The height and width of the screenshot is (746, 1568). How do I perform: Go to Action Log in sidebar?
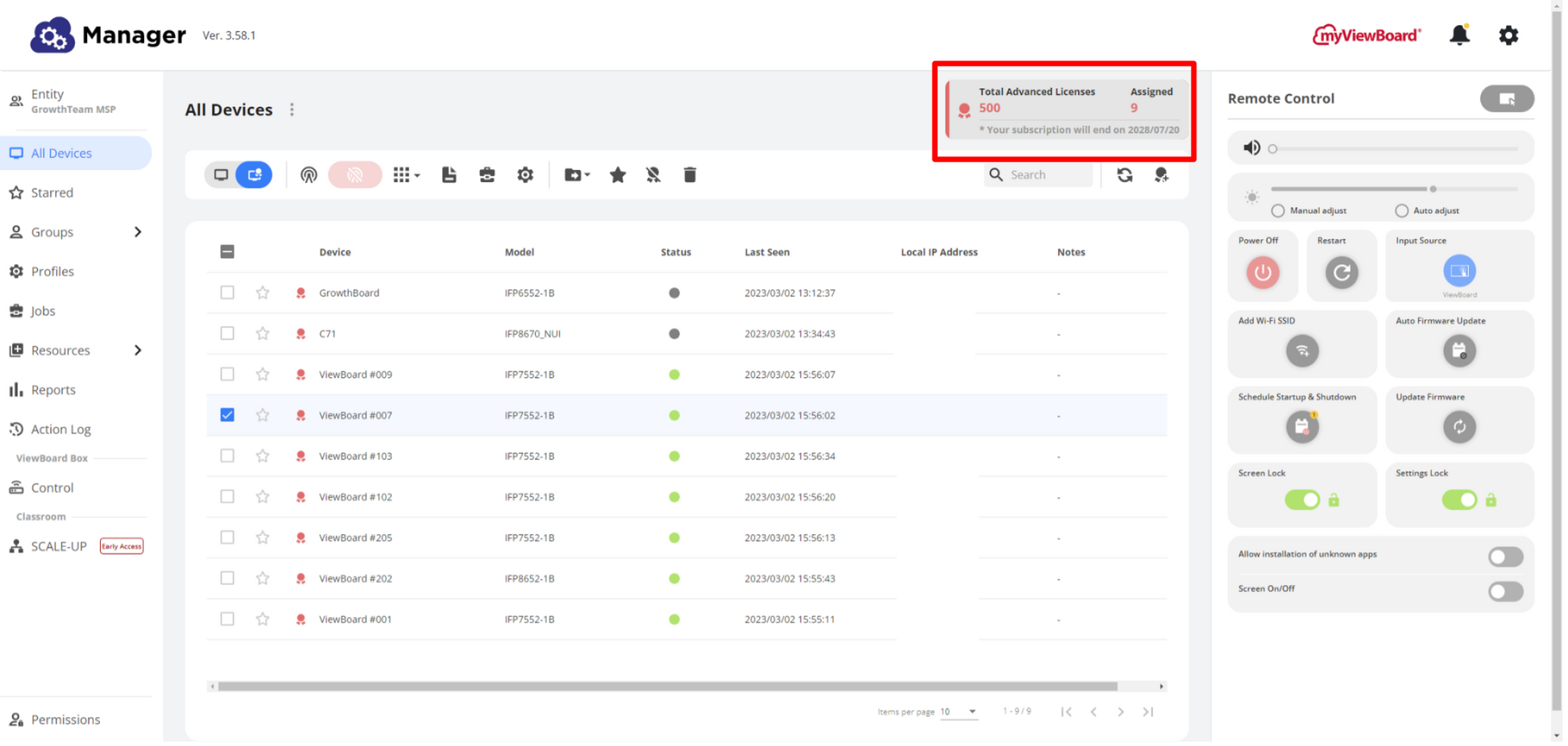tap(60, 429)
